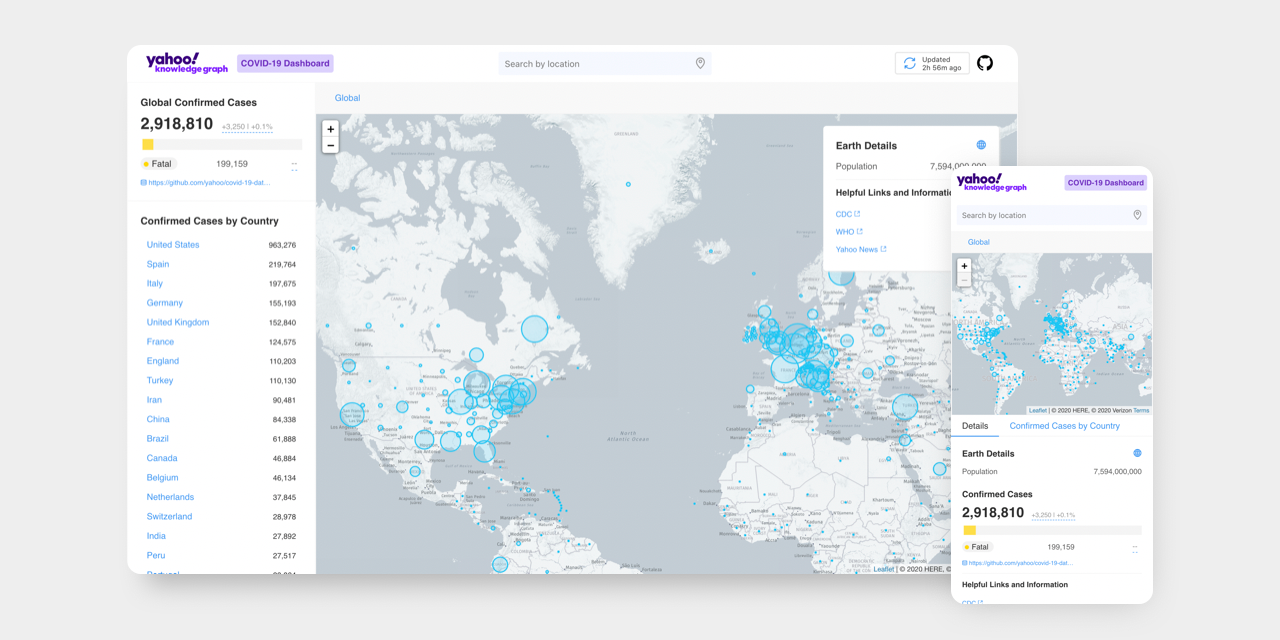Click the 963,276 United States count

(x=282, y=245)
